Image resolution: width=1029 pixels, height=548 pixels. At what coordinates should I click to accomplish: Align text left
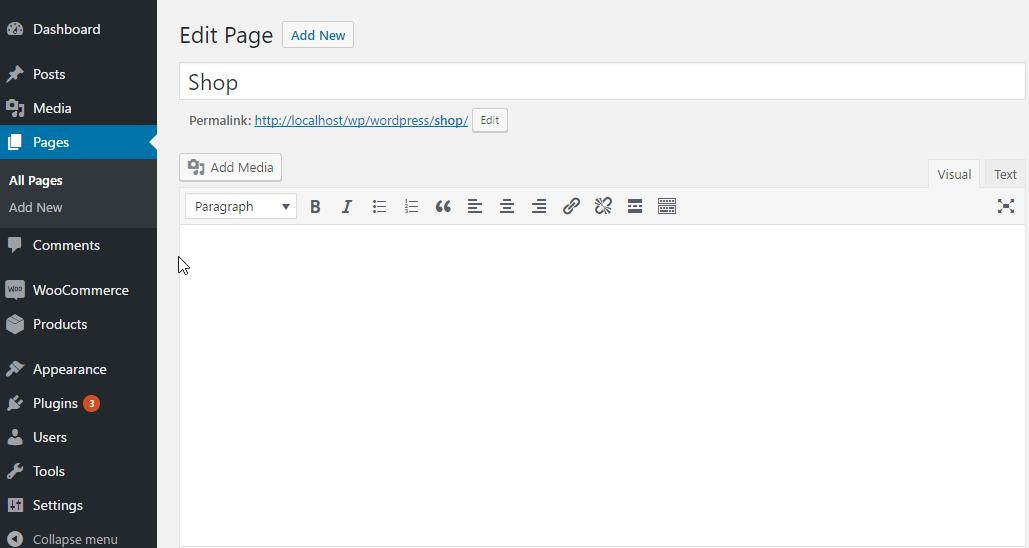click(x=474, y=207)
